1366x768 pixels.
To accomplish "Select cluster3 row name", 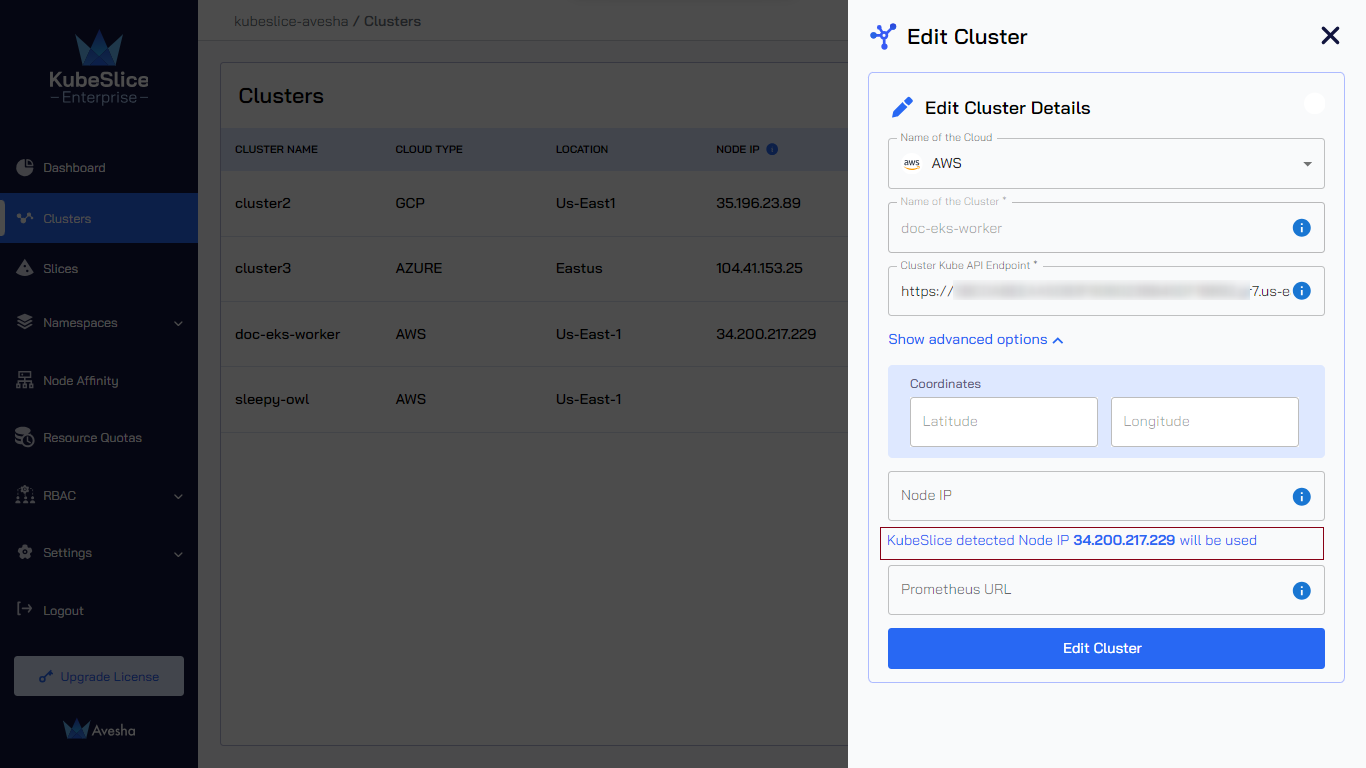I will coord(263,268).
